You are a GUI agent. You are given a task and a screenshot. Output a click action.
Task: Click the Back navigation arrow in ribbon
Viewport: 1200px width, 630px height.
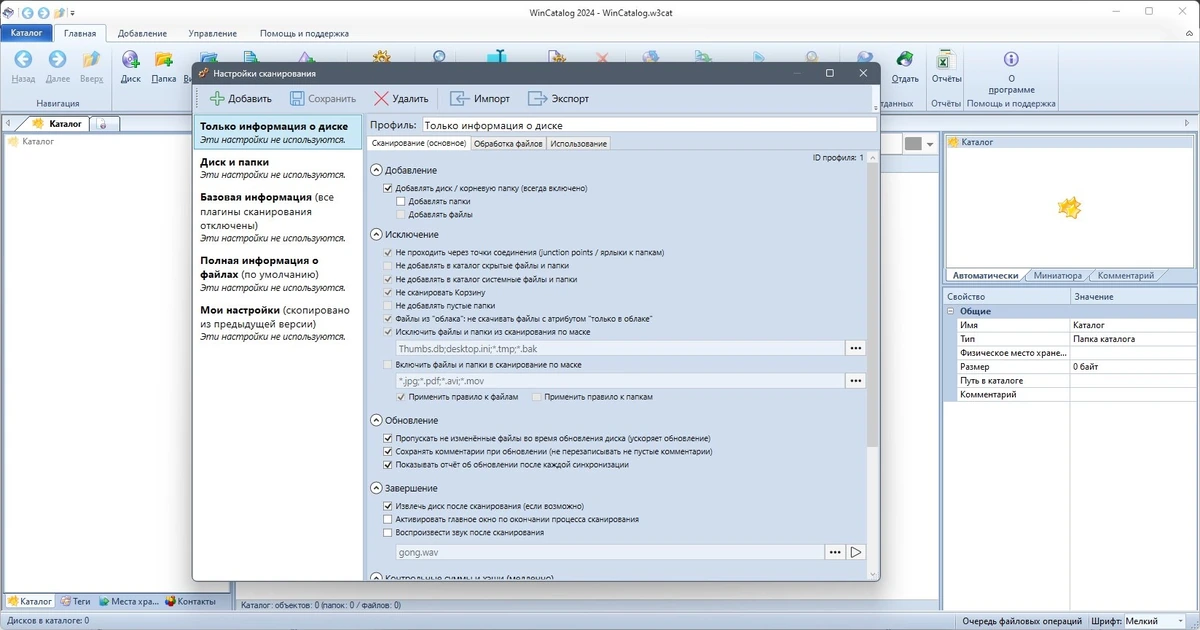23,60
